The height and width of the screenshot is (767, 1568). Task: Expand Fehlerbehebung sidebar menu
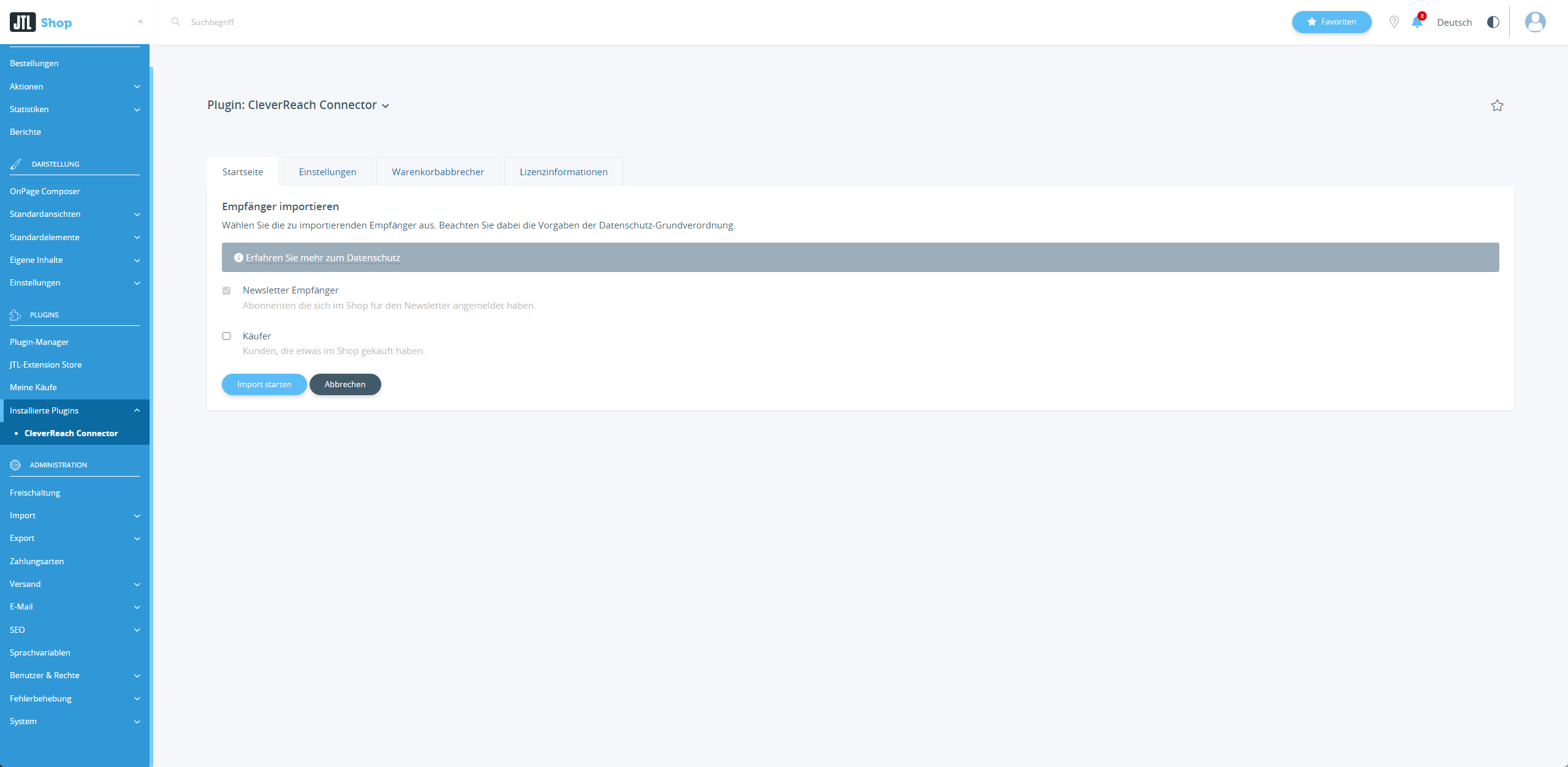pos(75,698)
